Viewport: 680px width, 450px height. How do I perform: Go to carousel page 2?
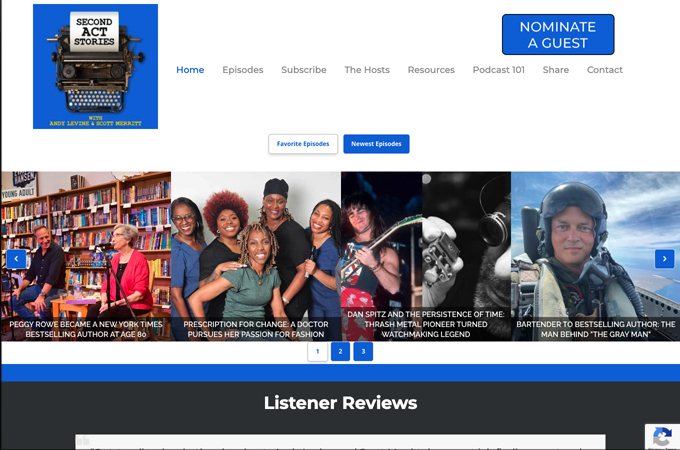tap(340, 352)
